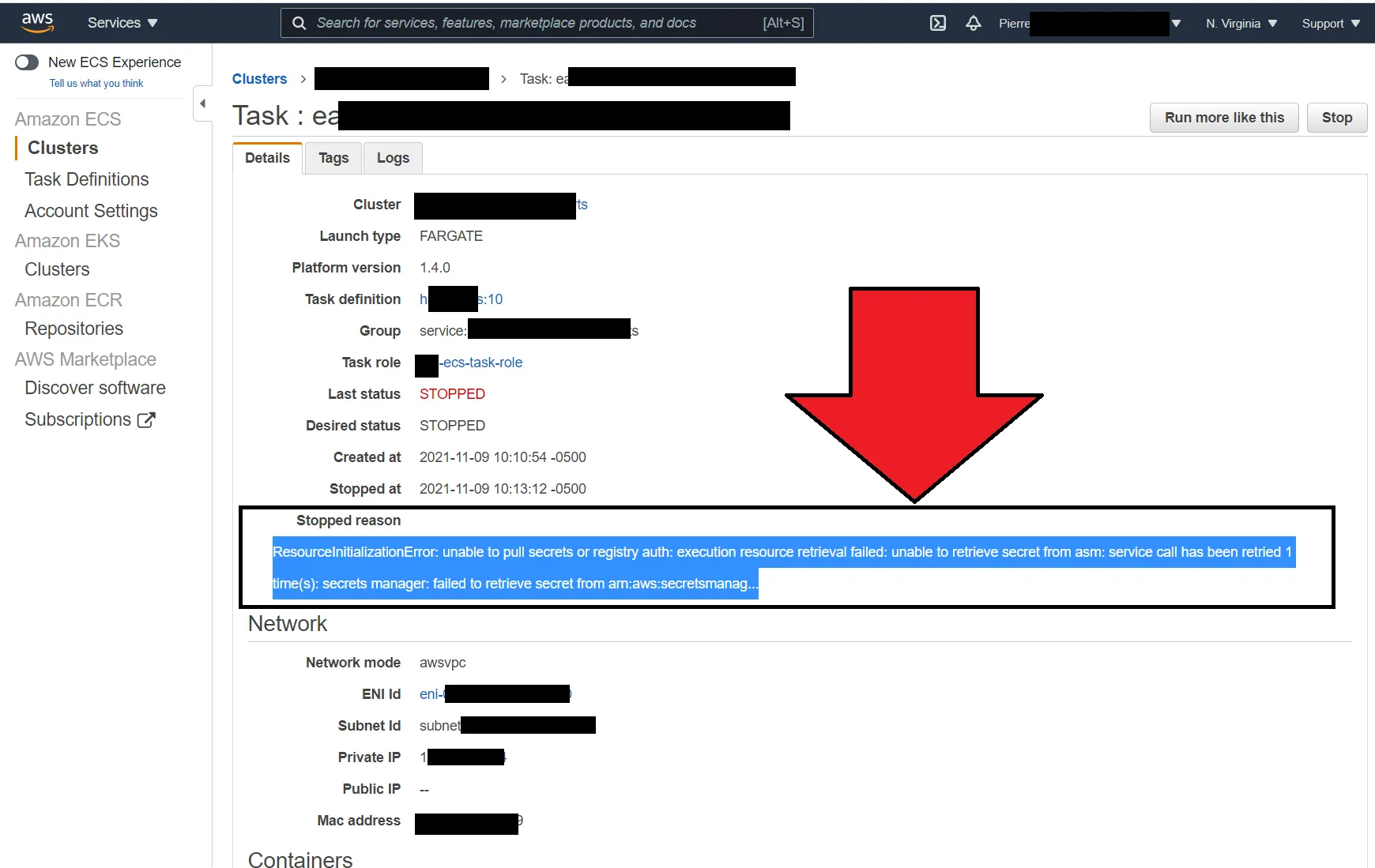
Task: Open the AWS home logo
Action: 37,23
